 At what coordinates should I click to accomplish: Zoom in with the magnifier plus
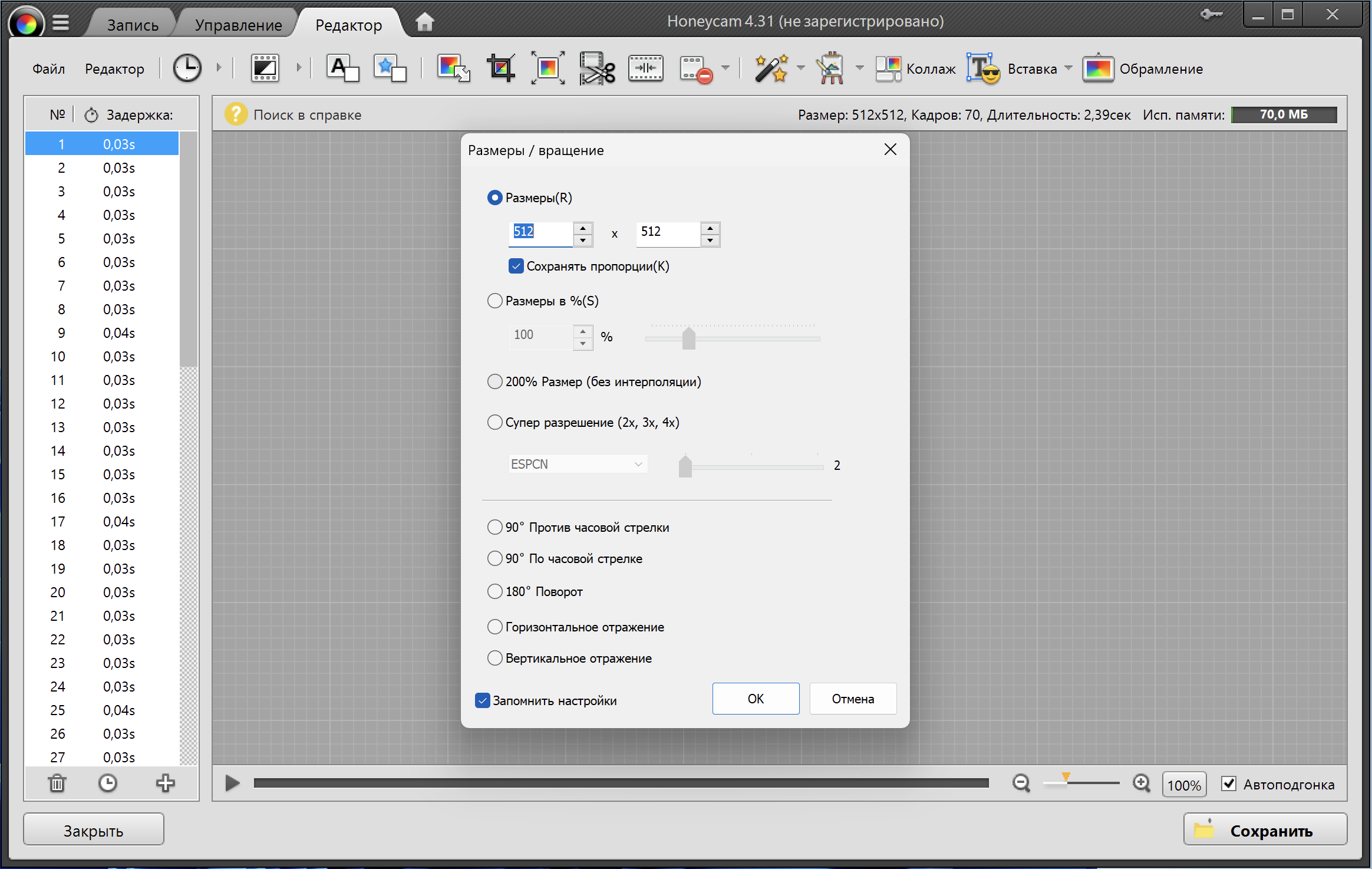[x=1142, y=784]
